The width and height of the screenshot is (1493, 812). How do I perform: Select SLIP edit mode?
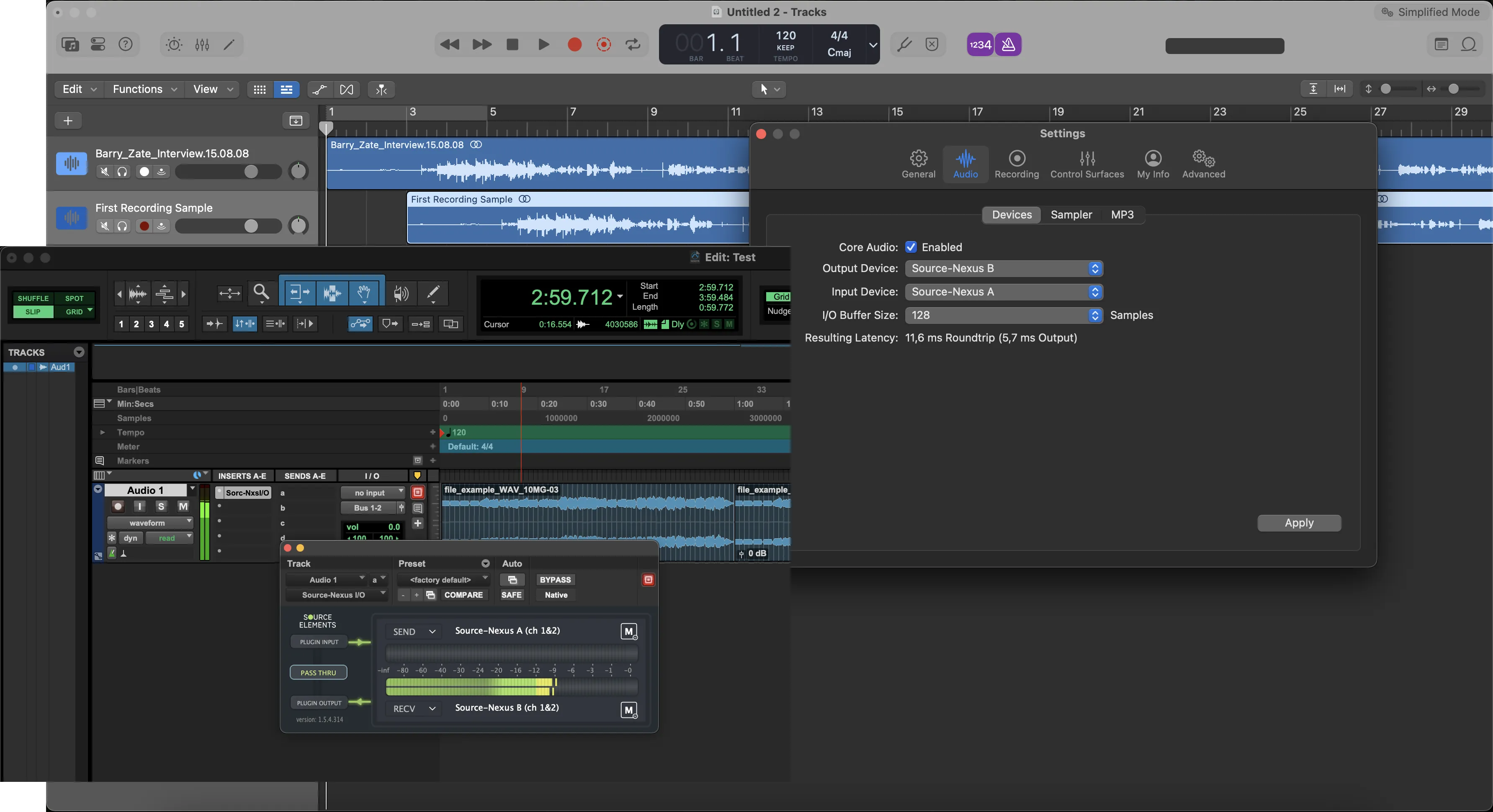(x=33, y=312)
